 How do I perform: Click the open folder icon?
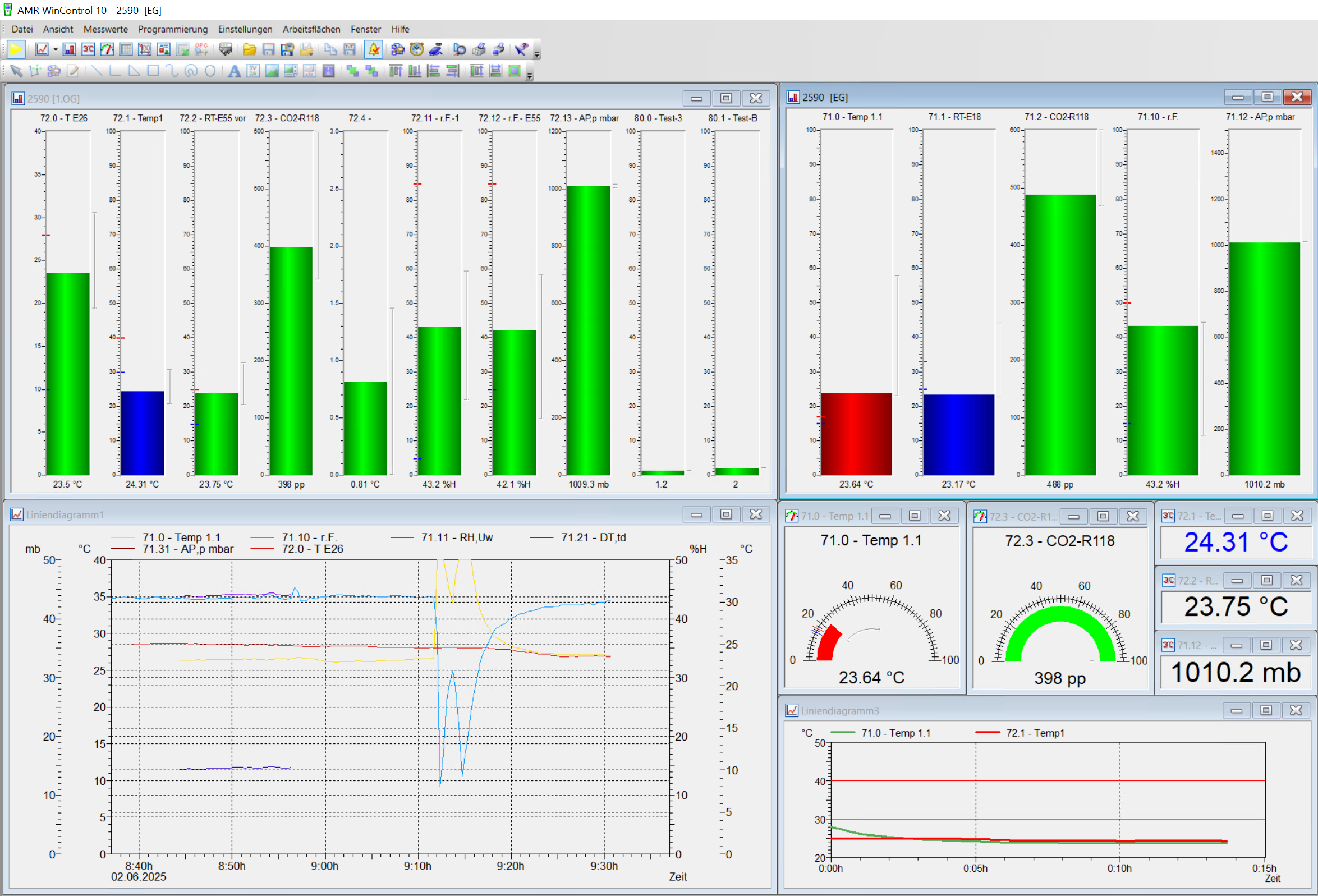[249, 50]
